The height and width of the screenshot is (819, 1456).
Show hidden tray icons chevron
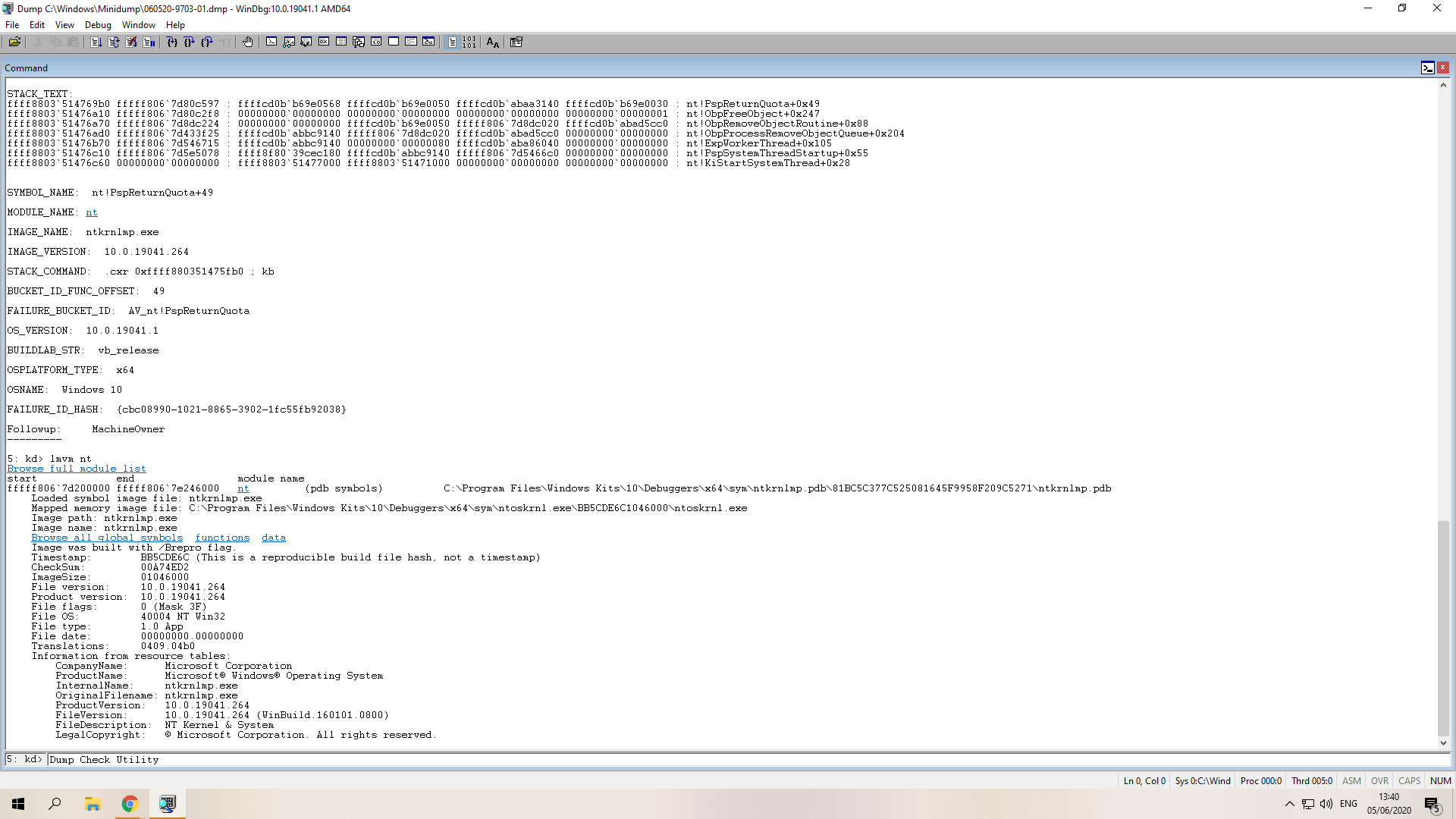(x=1289, y=804)
